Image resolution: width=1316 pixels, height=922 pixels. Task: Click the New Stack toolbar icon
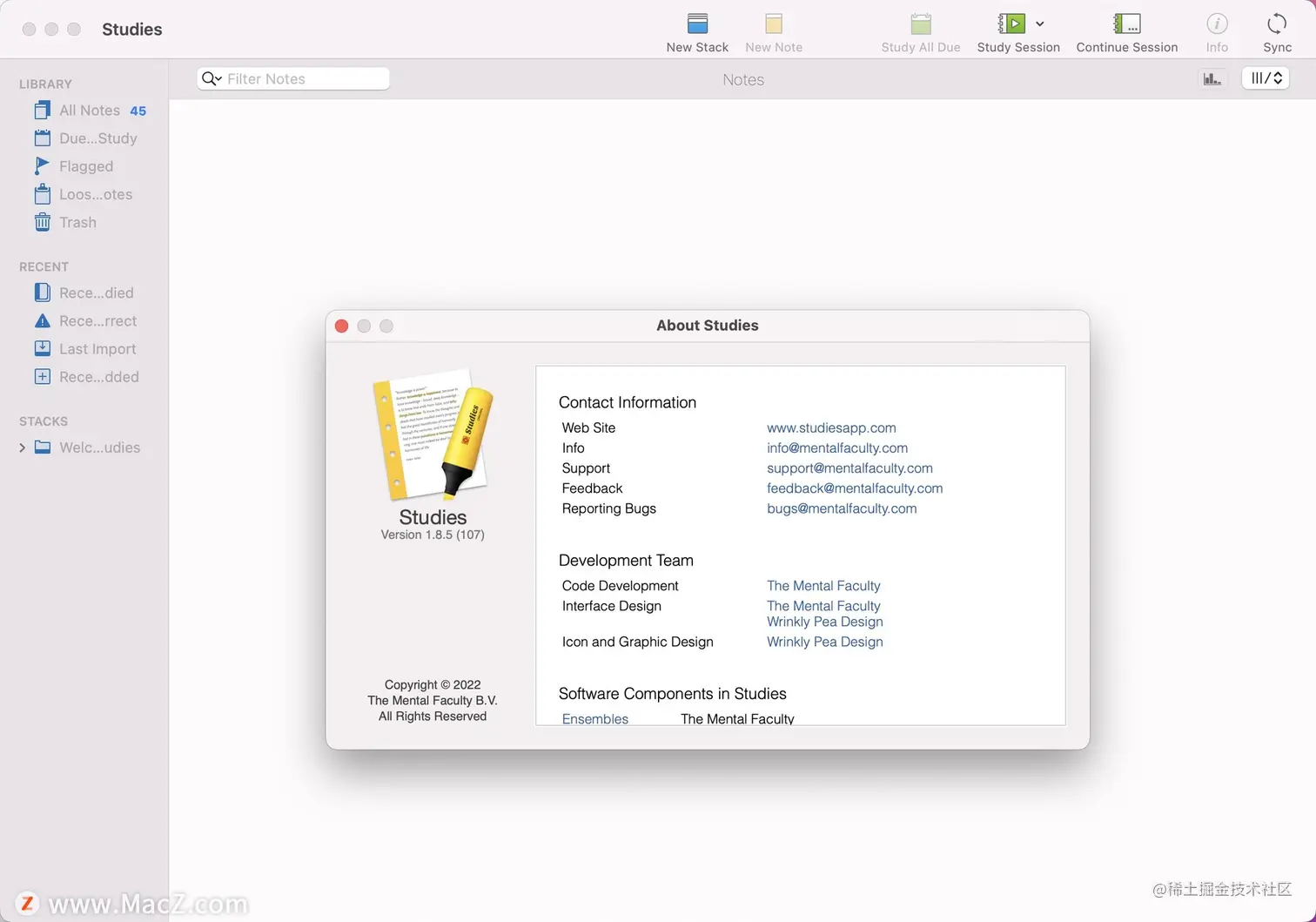[697, 24]
